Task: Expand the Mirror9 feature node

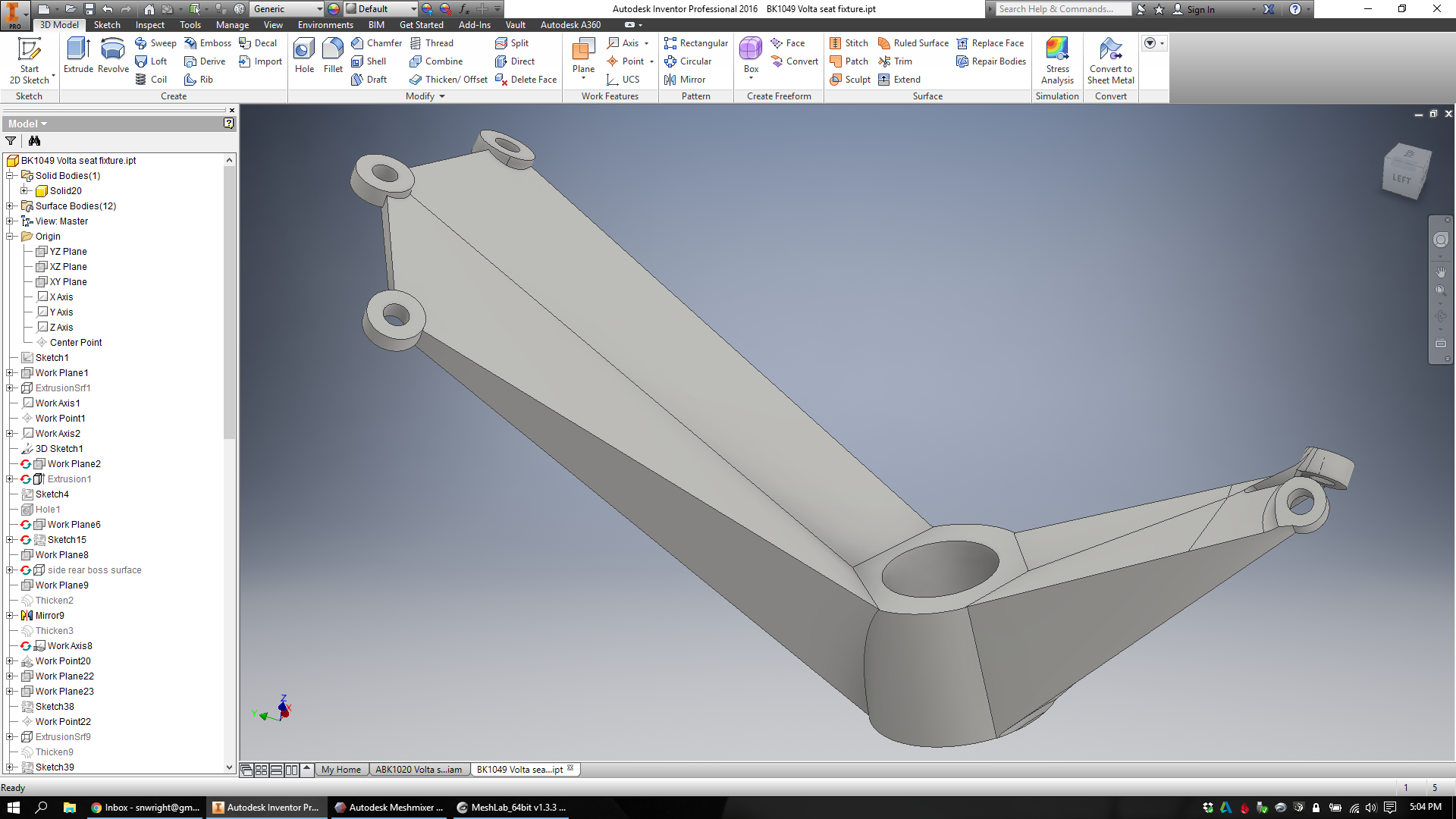Action: (11, 616)
